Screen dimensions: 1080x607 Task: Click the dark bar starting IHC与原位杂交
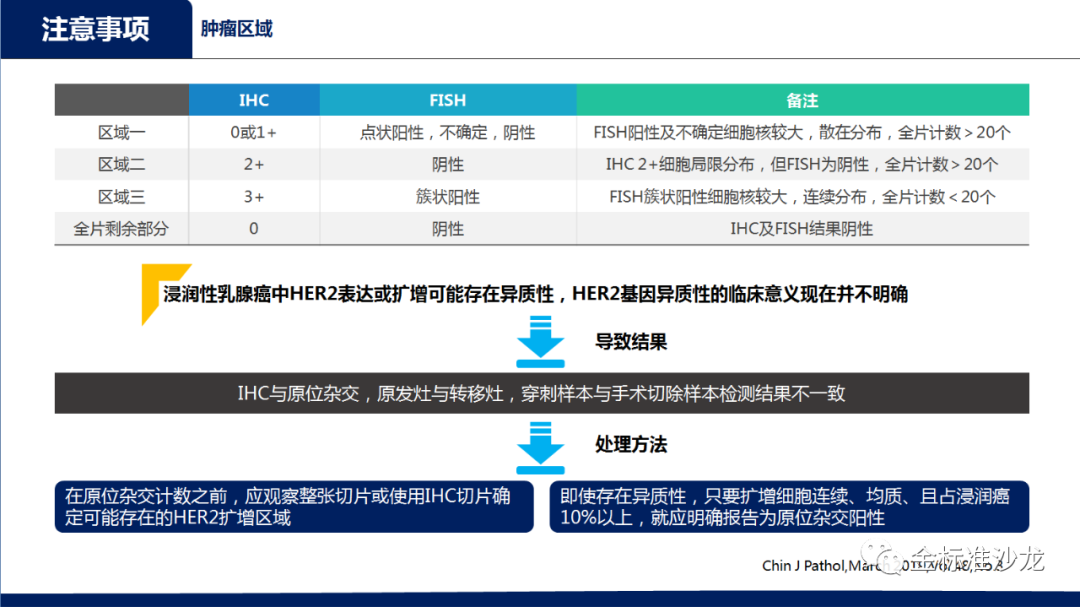[541, 393]
